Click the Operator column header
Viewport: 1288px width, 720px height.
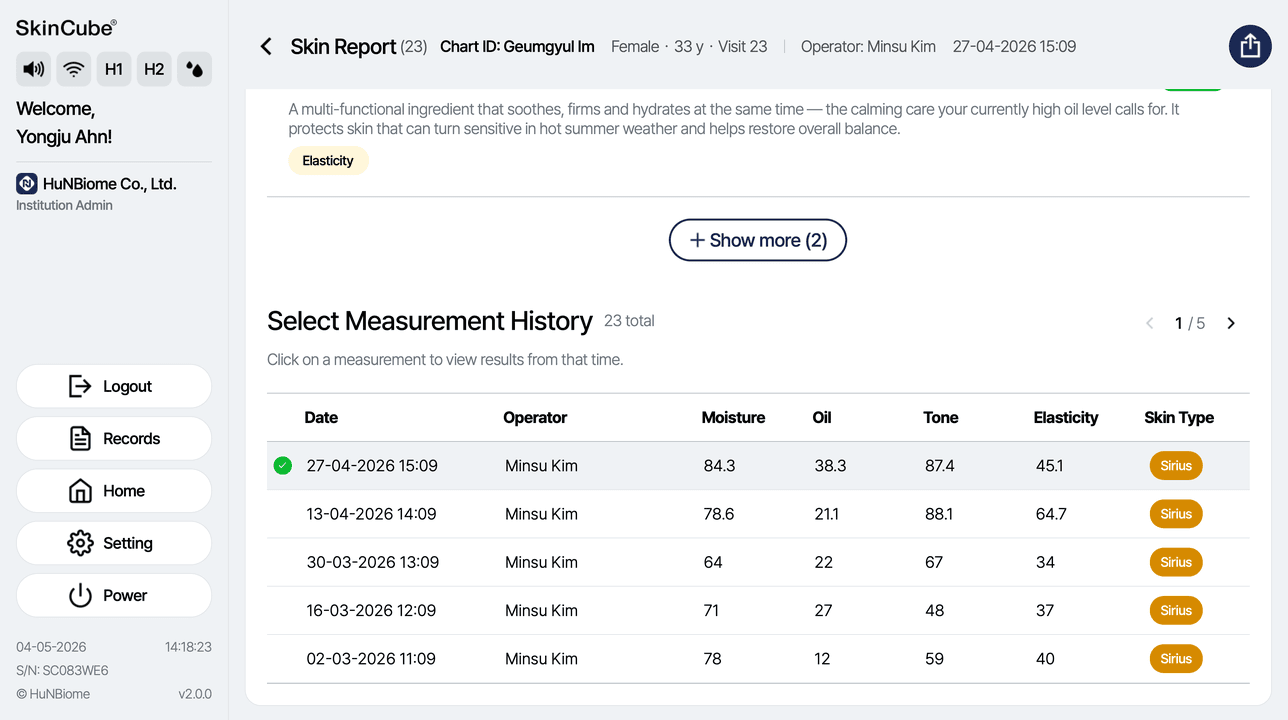tap(535, 417)
